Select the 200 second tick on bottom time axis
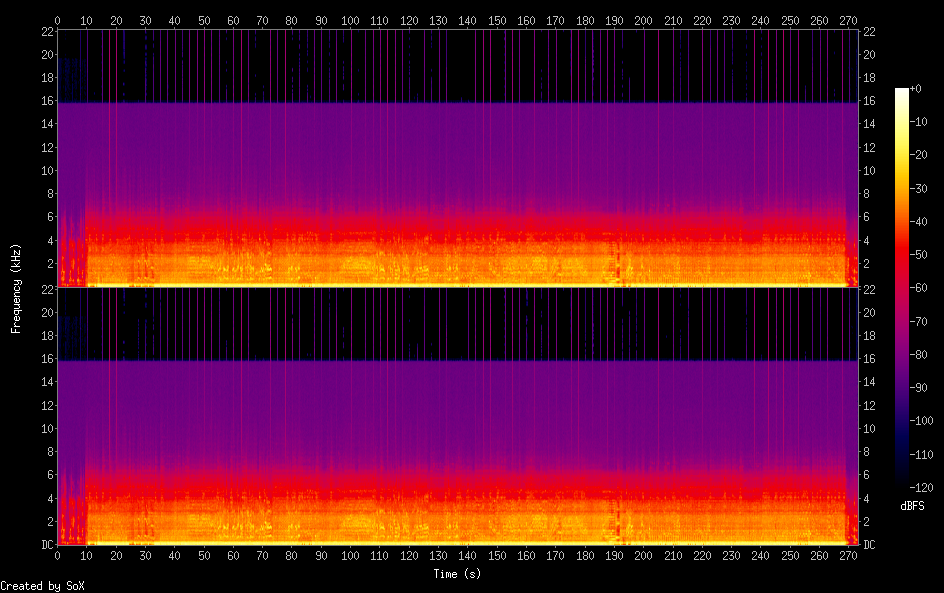 [x=643, y=555]
